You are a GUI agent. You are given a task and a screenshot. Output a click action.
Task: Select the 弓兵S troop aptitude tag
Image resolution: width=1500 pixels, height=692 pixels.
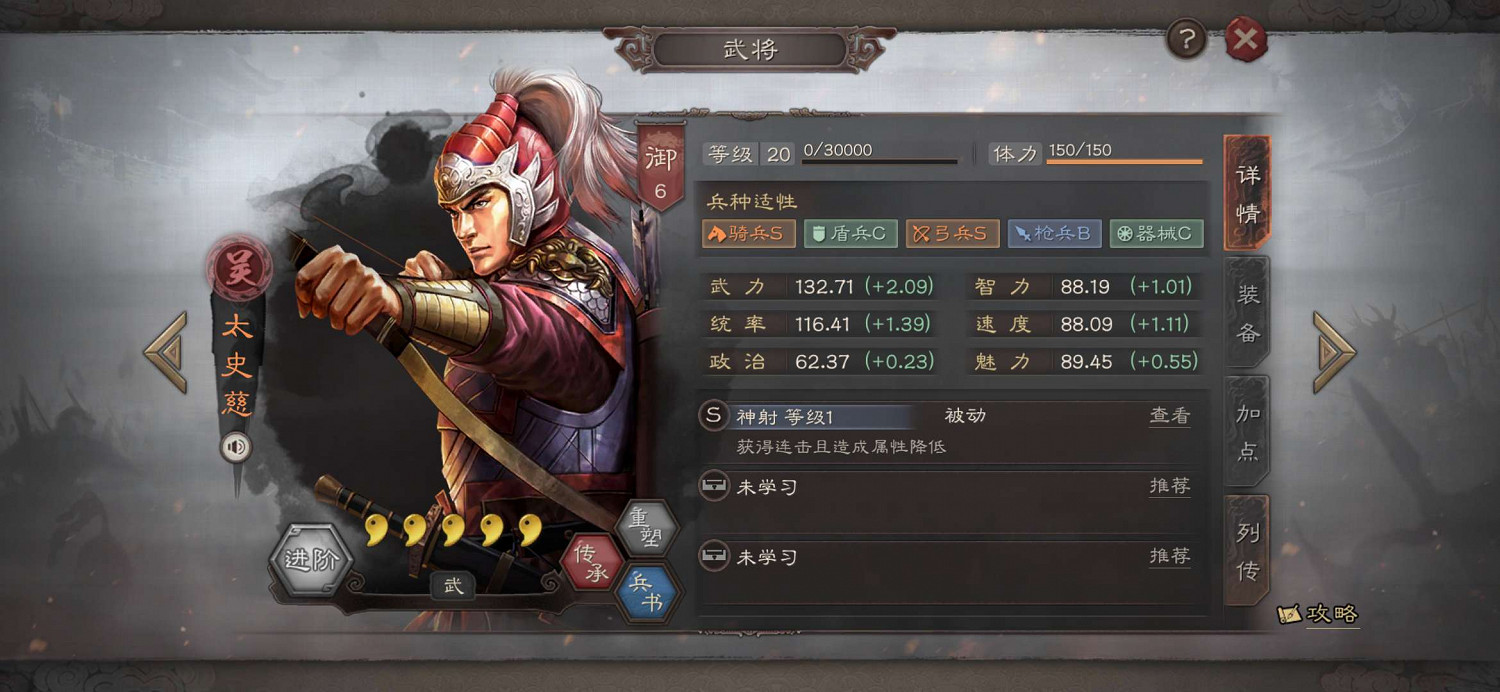point(953,234)
